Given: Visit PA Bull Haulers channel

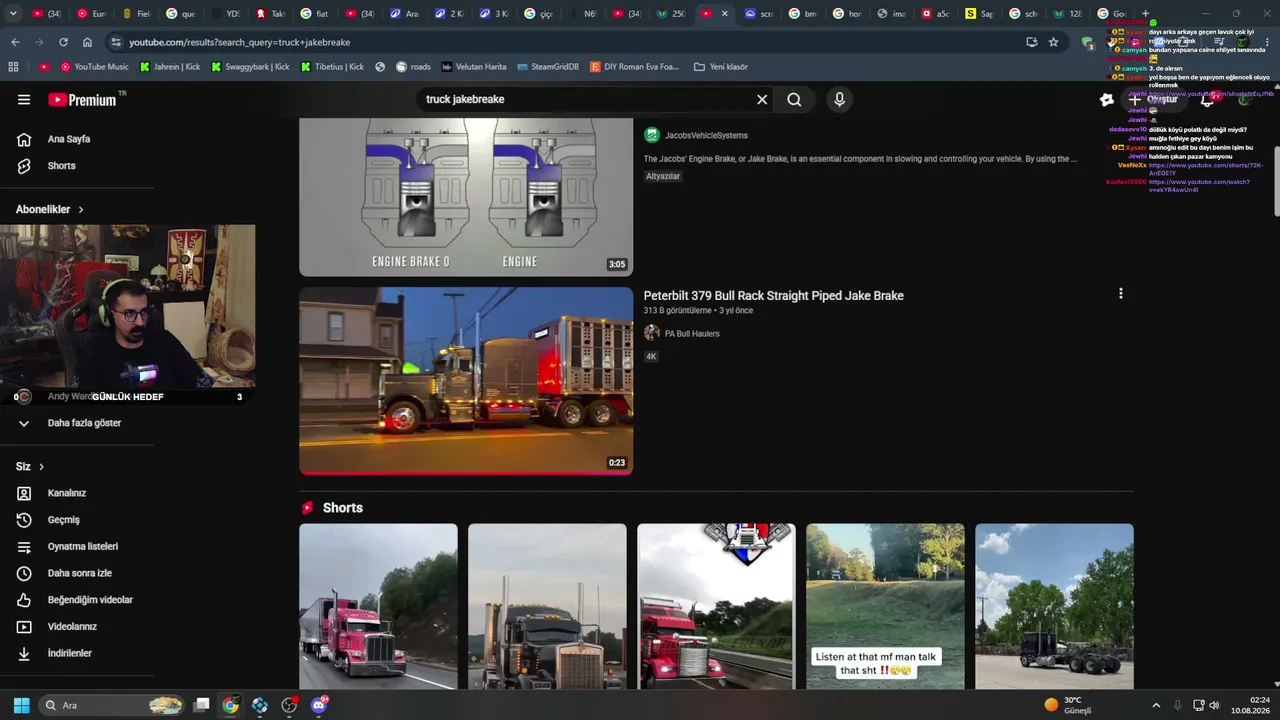Looking at the screenshot, I should 692,334.
